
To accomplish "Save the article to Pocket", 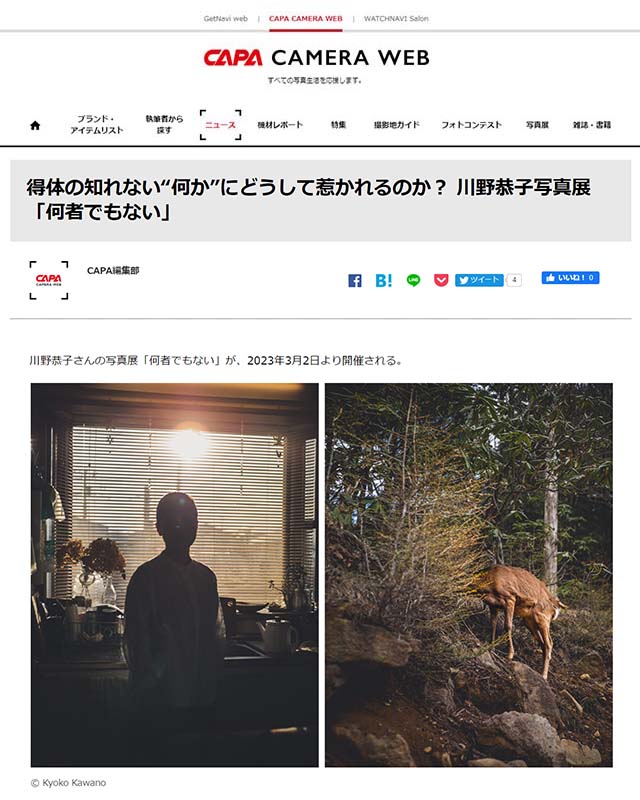I will (x=441, y=280).
